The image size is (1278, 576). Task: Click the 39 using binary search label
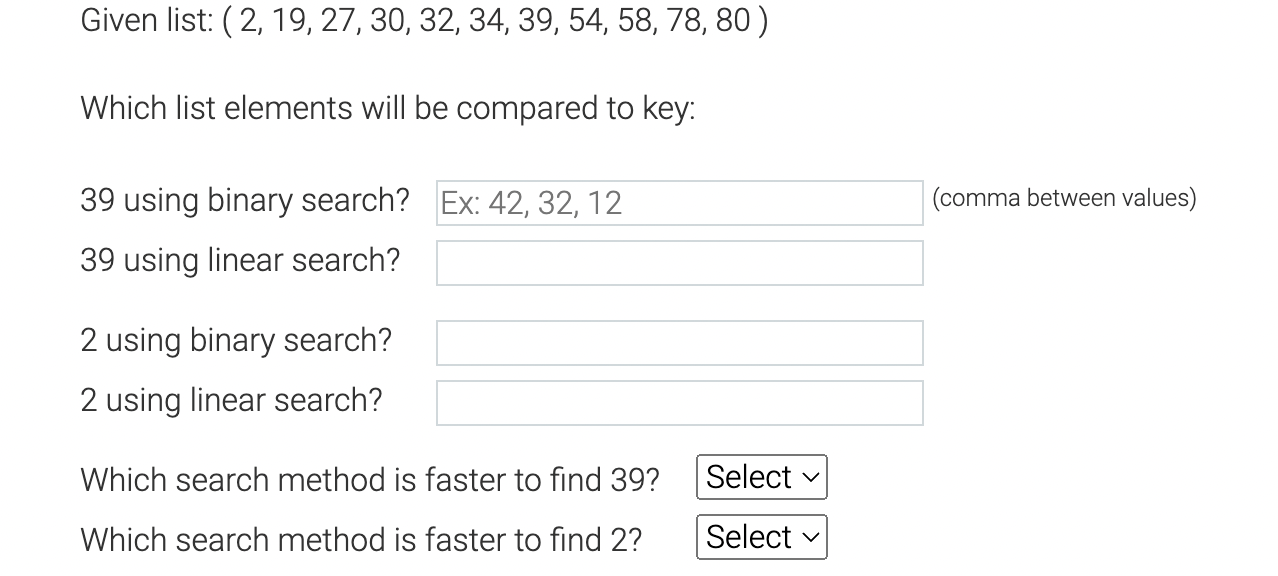[x=244, y=200]
